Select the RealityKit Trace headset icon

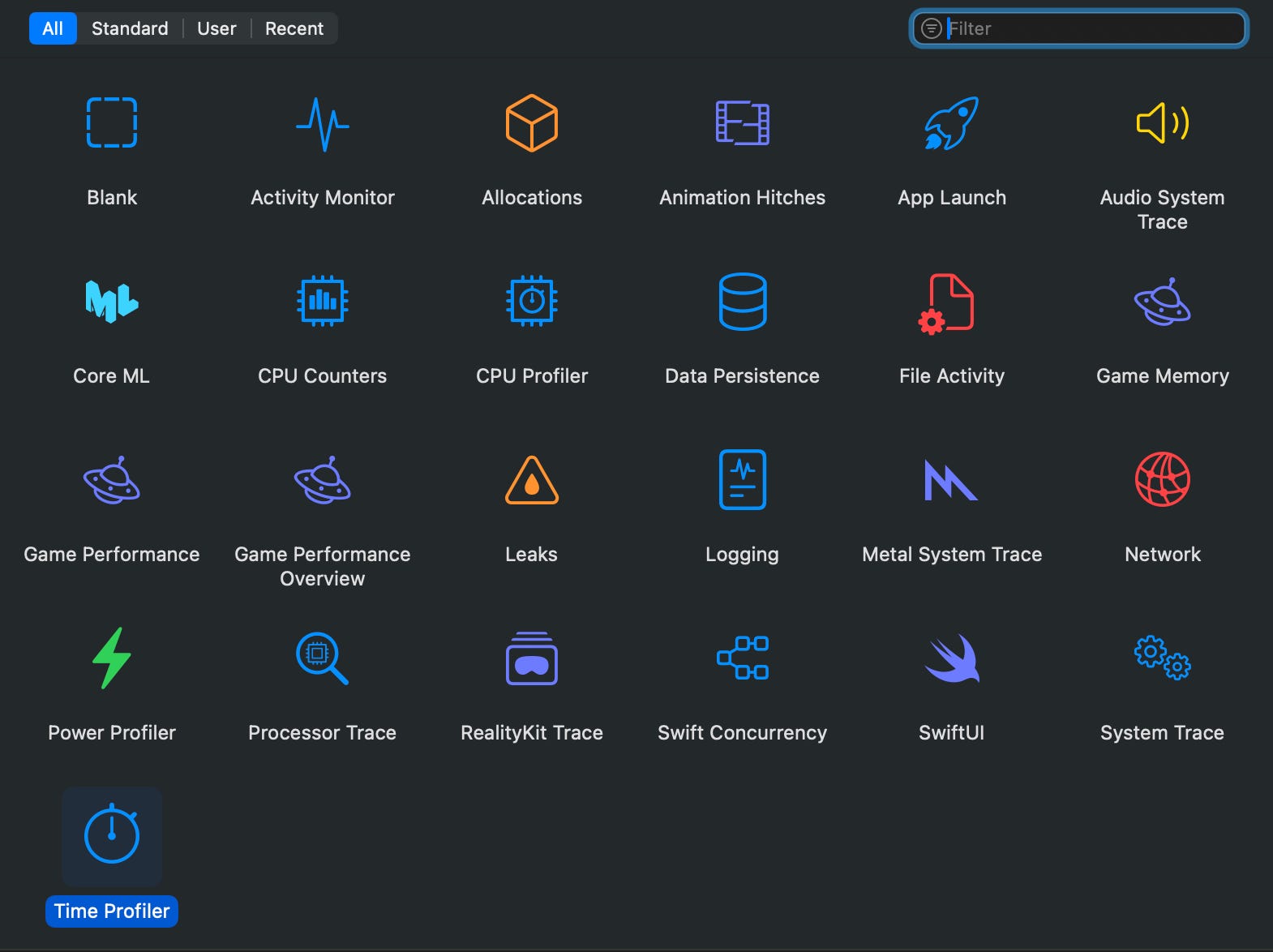coord(532,658)
